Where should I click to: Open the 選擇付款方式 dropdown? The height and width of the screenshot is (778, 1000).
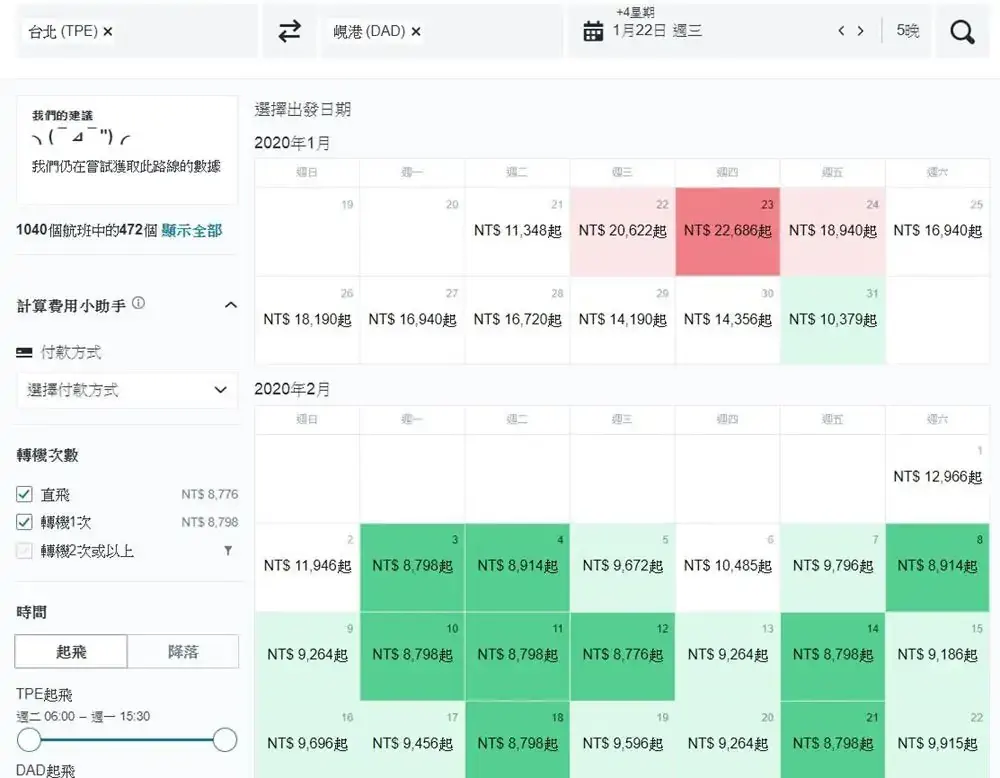tap(126, 390)
